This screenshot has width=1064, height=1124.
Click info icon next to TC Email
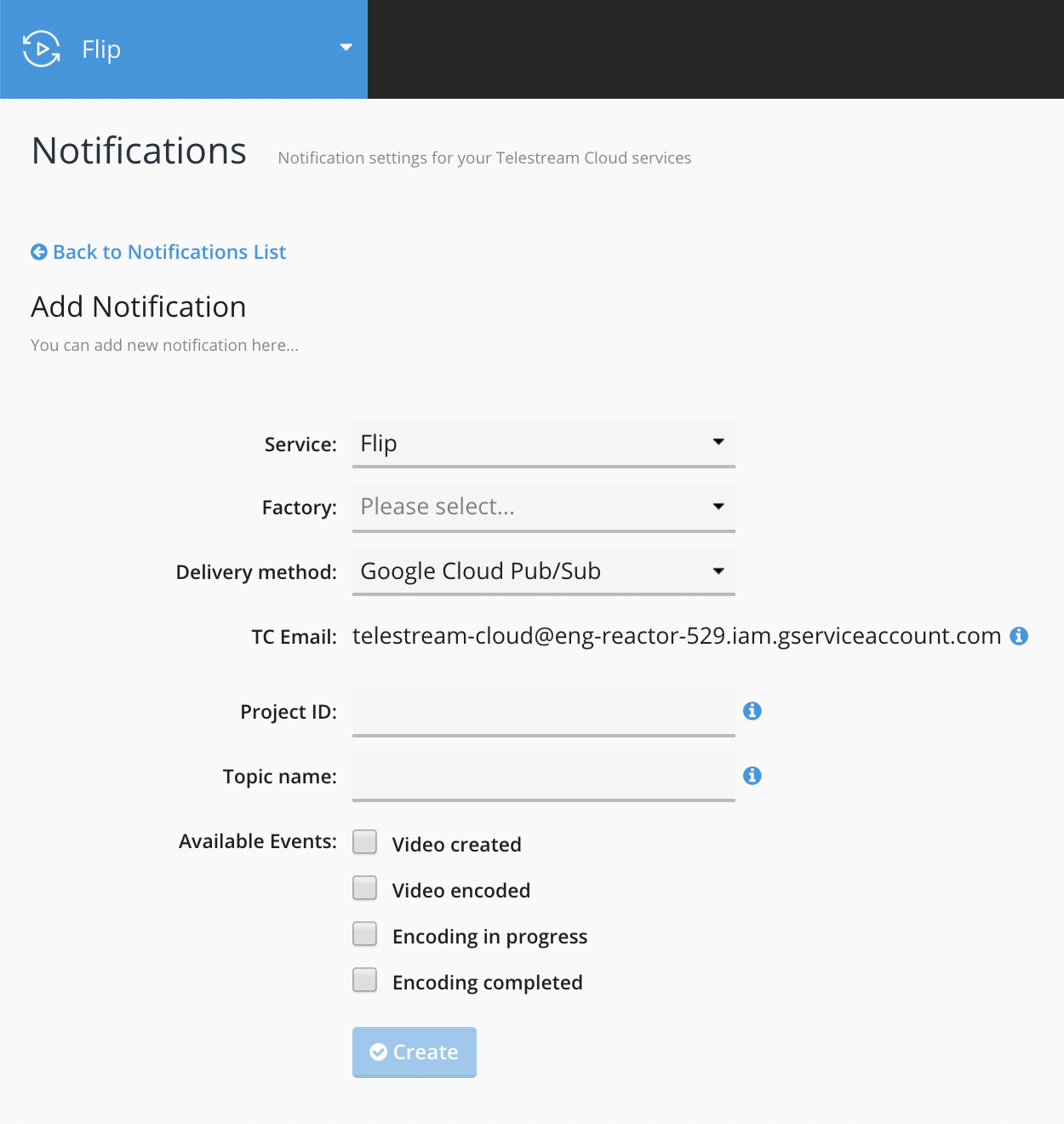[x=1019, y=636]
